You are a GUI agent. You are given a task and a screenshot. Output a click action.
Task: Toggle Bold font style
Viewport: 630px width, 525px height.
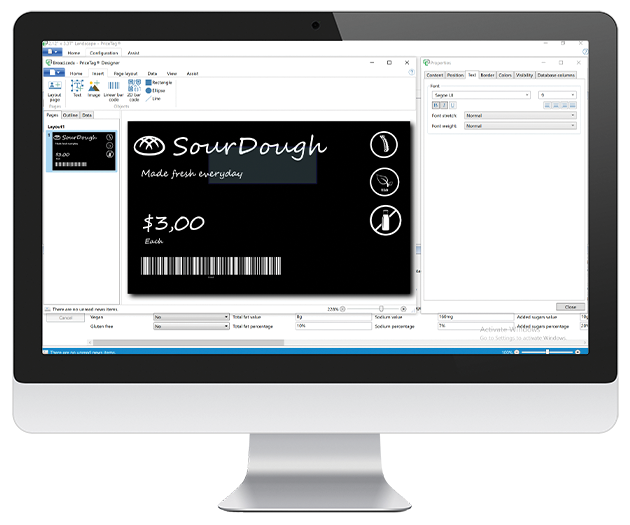click(x=435, y=104)
